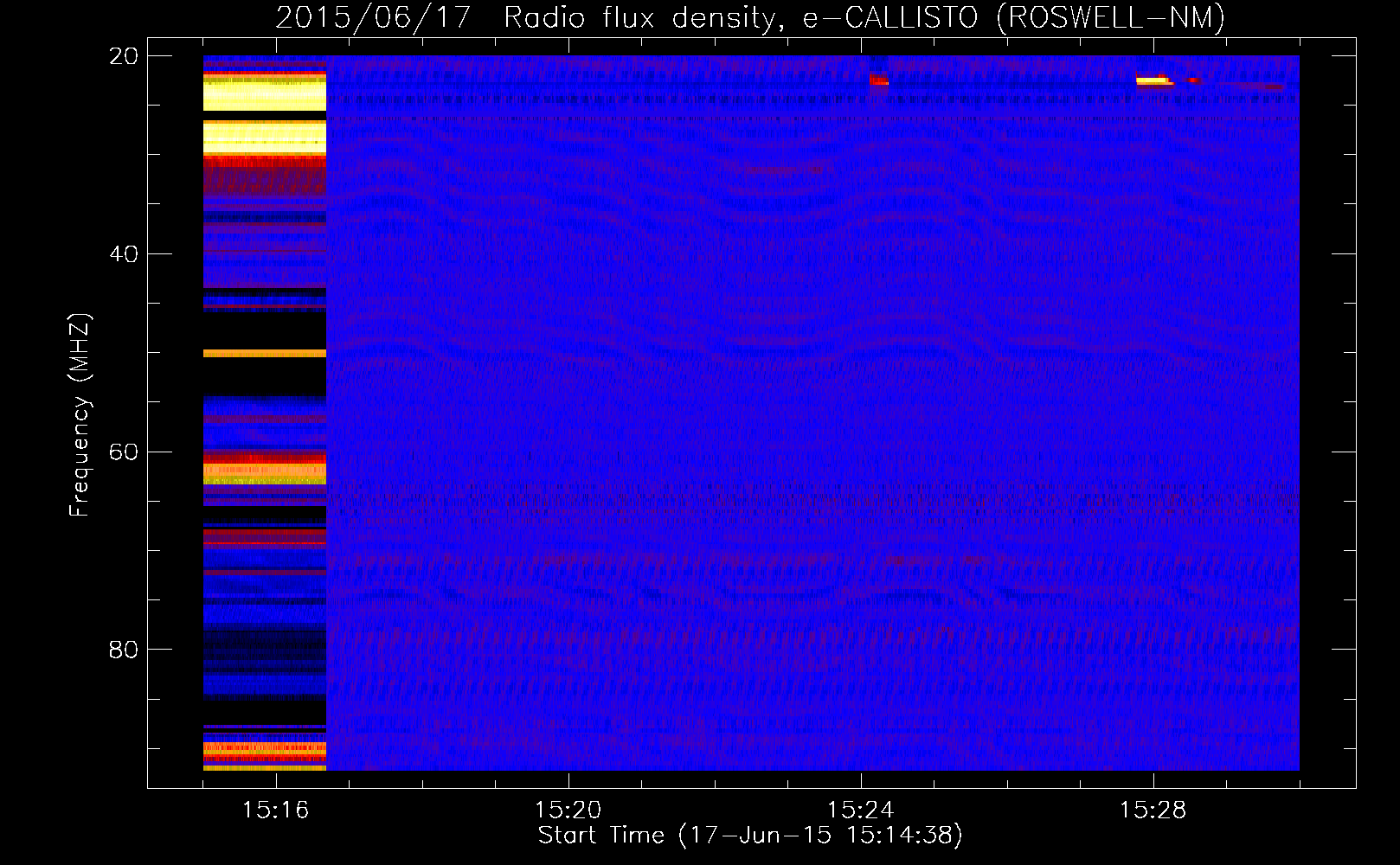Click the '60' frequency tick label
The image size is (1400, 865).
click(123, 452)
